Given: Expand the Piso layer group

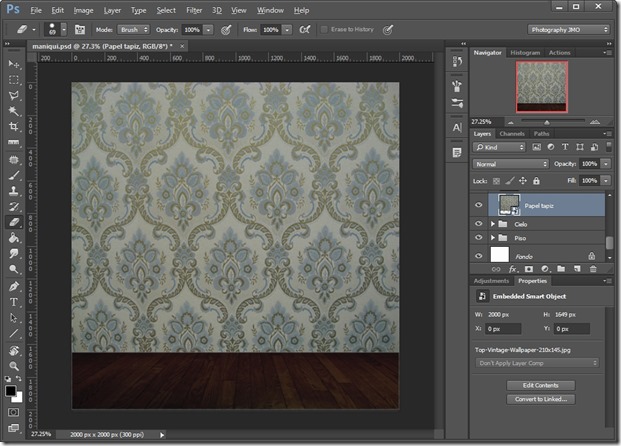Looking at the screenshot, I should pos(493,238).
